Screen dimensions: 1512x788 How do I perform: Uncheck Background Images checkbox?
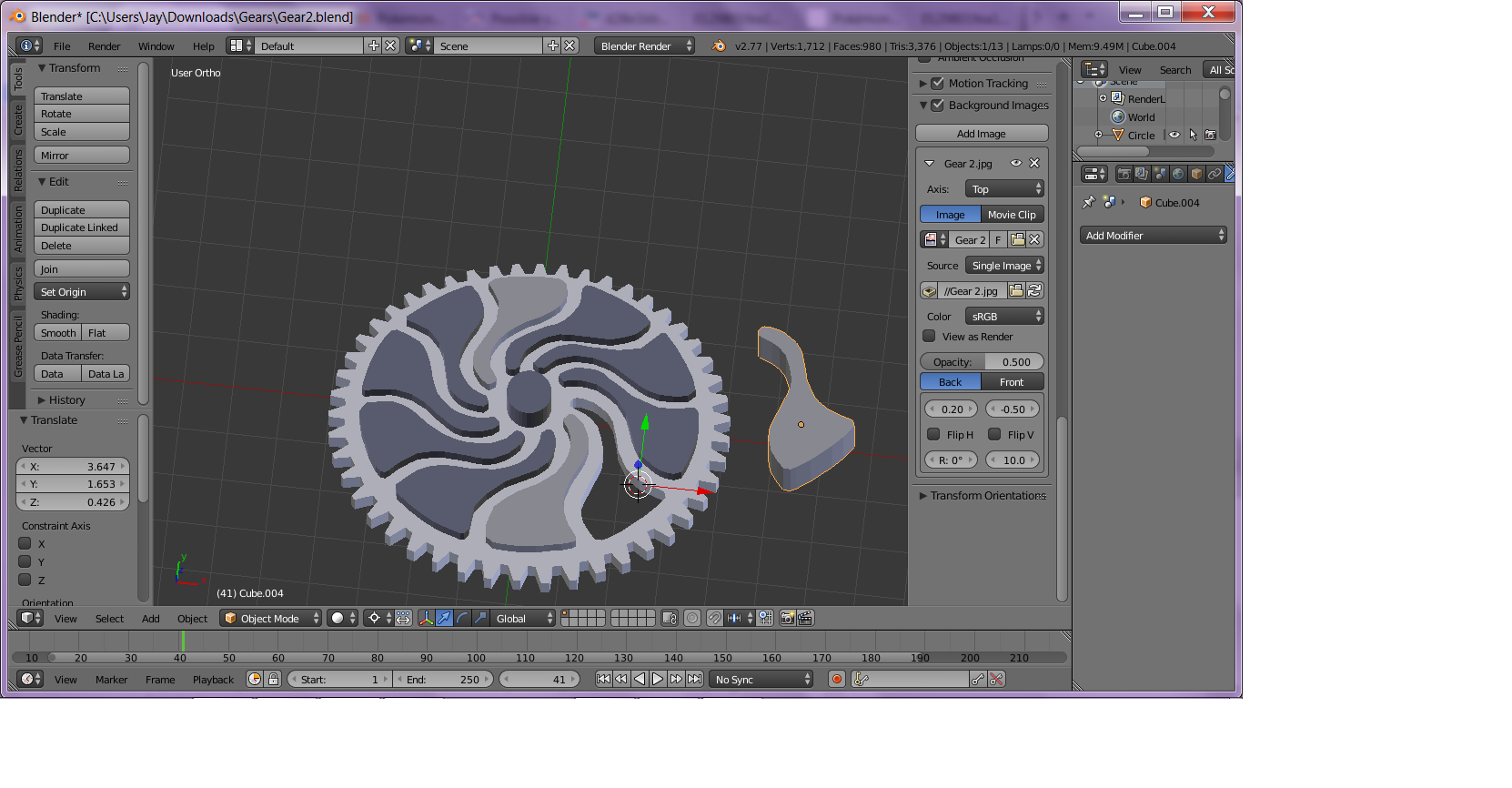(x=938, y=105)
